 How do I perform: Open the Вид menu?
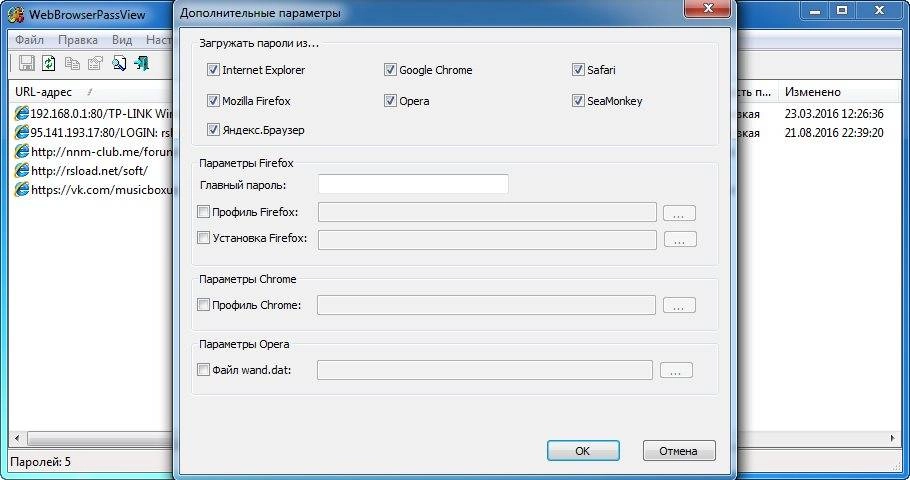(x=122, y=40)
